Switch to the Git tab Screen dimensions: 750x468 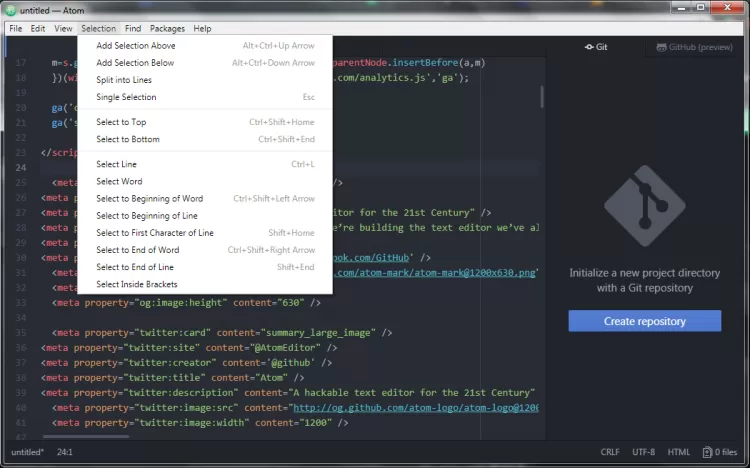[596, 47]
